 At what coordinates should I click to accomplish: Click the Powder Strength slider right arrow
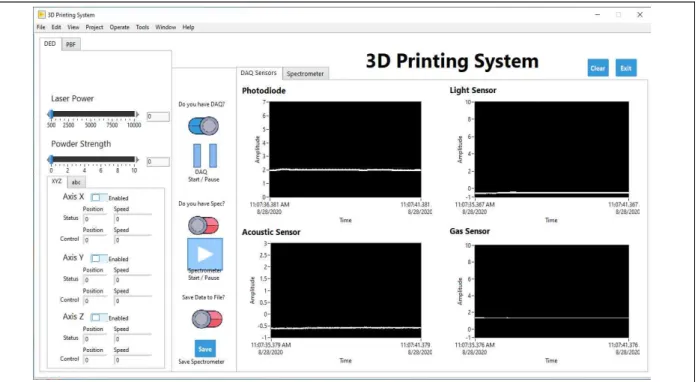(x=137, y=159)
